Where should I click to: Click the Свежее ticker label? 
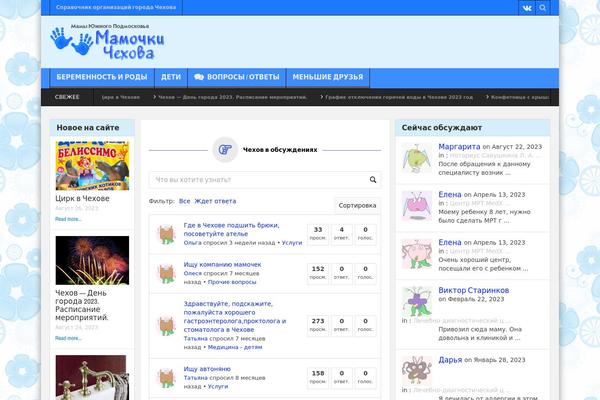coord(67,97)
